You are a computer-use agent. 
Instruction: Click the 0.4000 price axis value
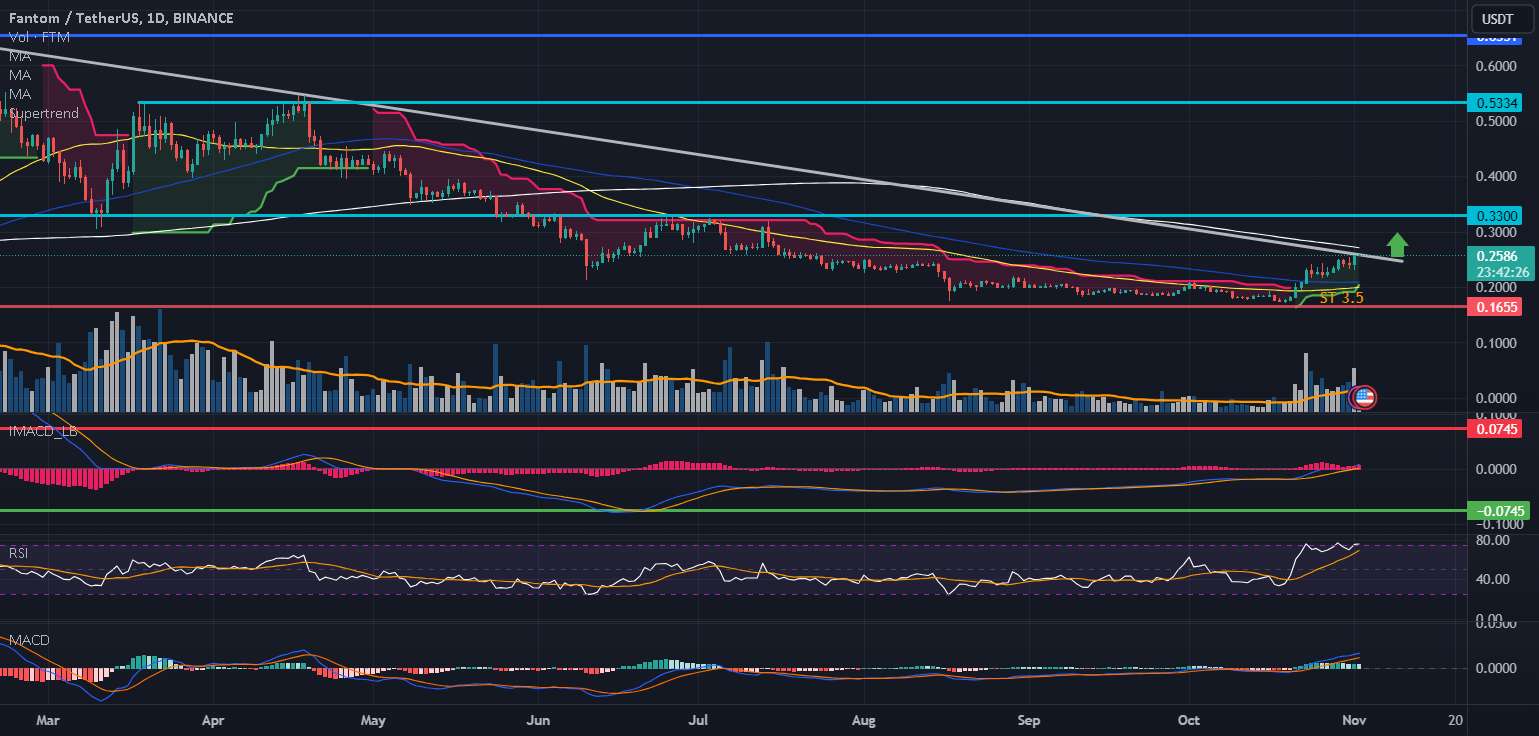point(1497,177)
